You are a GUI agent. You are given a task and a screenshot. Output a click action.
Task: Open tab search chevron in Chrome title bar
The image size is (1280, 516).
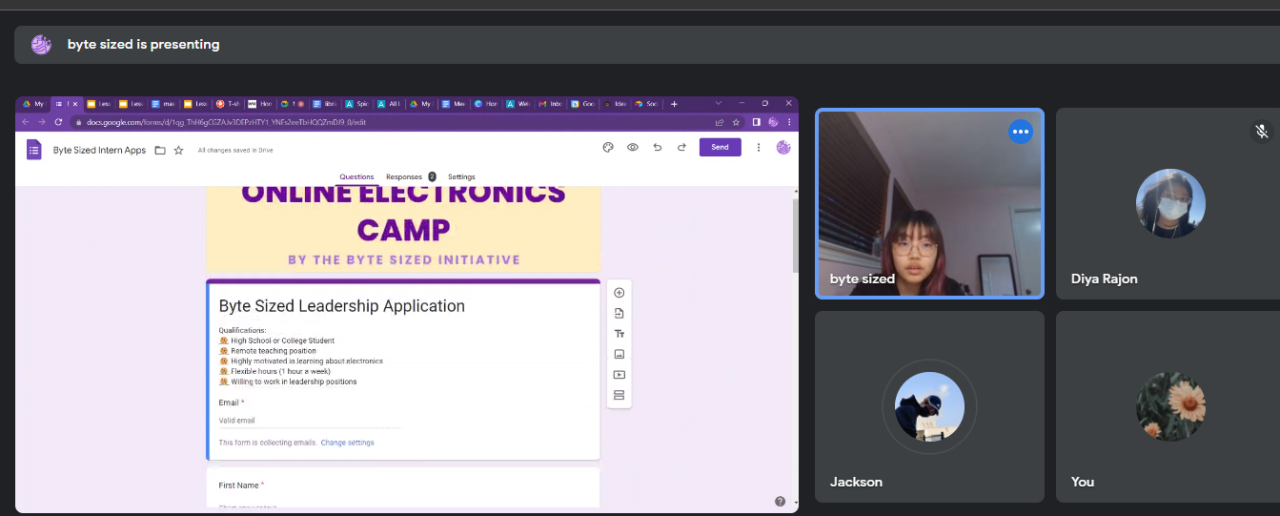718,103
